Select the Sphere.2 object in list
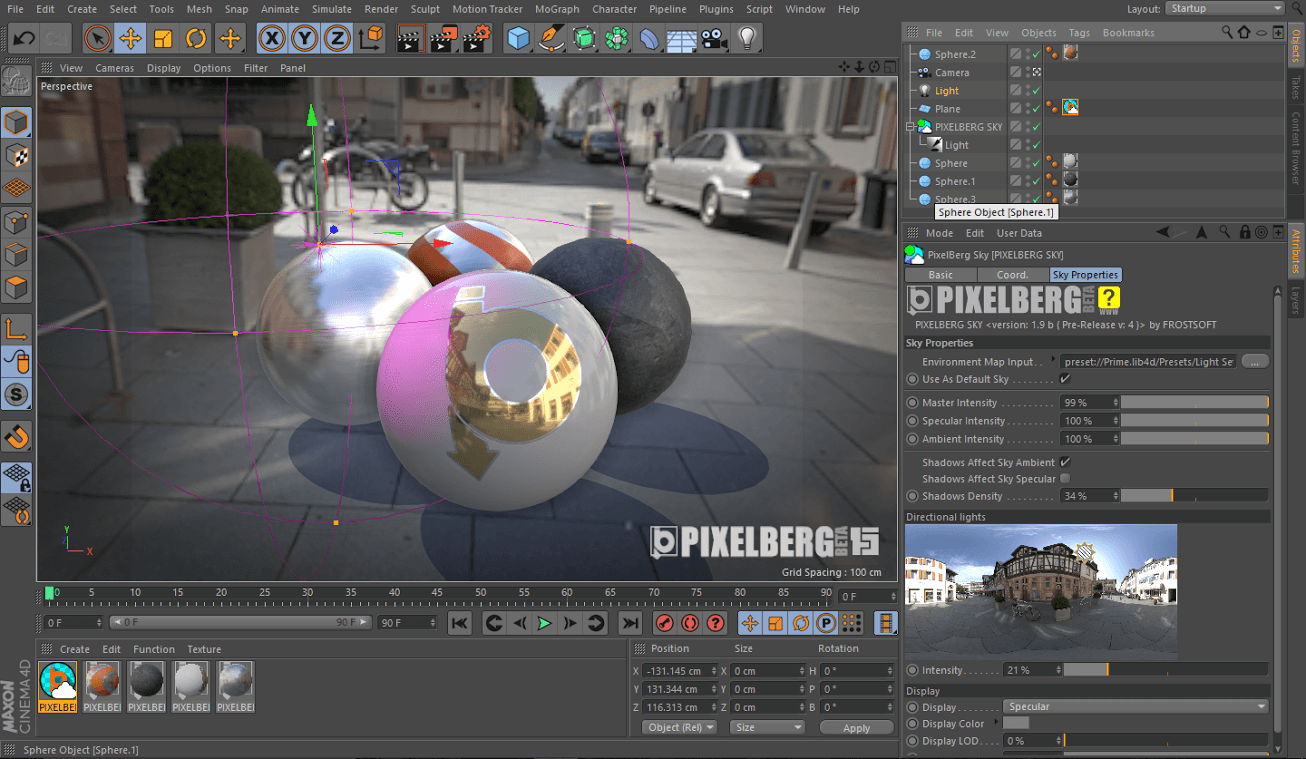The image size is (1306, 759). [x=955, y=54]
